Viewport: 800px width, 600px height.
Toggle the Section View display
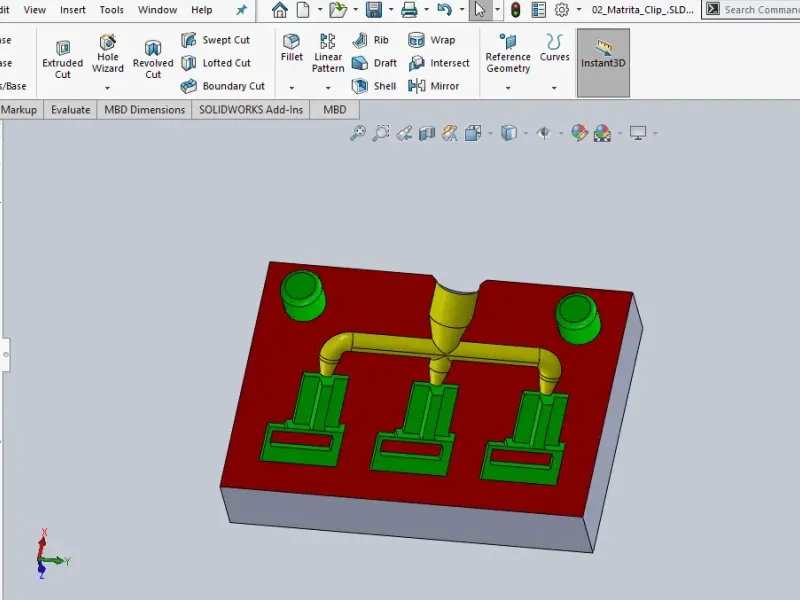(427, 133)
